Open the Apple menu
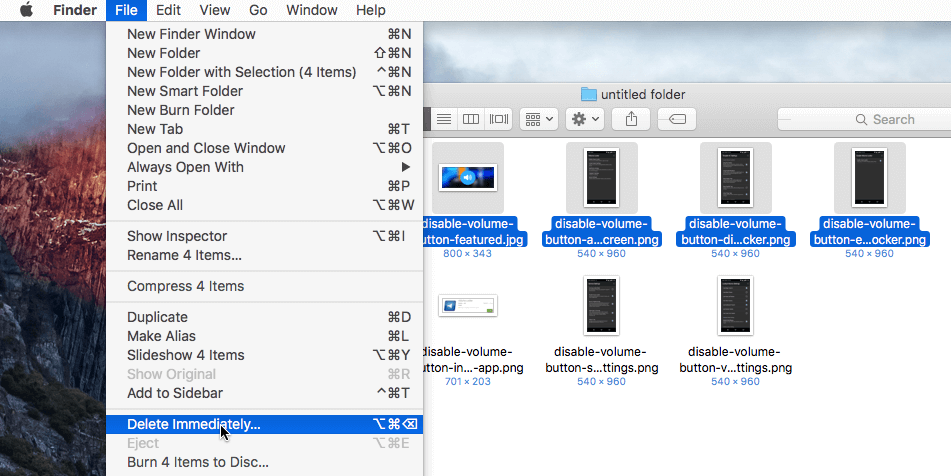The height and width of the screenshot is (476, 951). tap(26, 10)
